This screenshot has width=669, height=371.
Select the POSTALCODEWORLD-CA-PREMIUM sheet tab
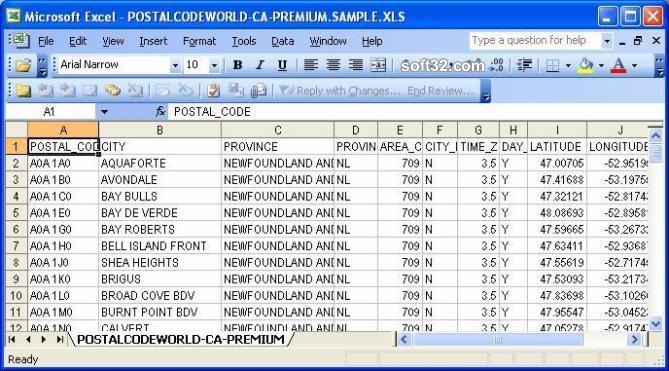181,339
